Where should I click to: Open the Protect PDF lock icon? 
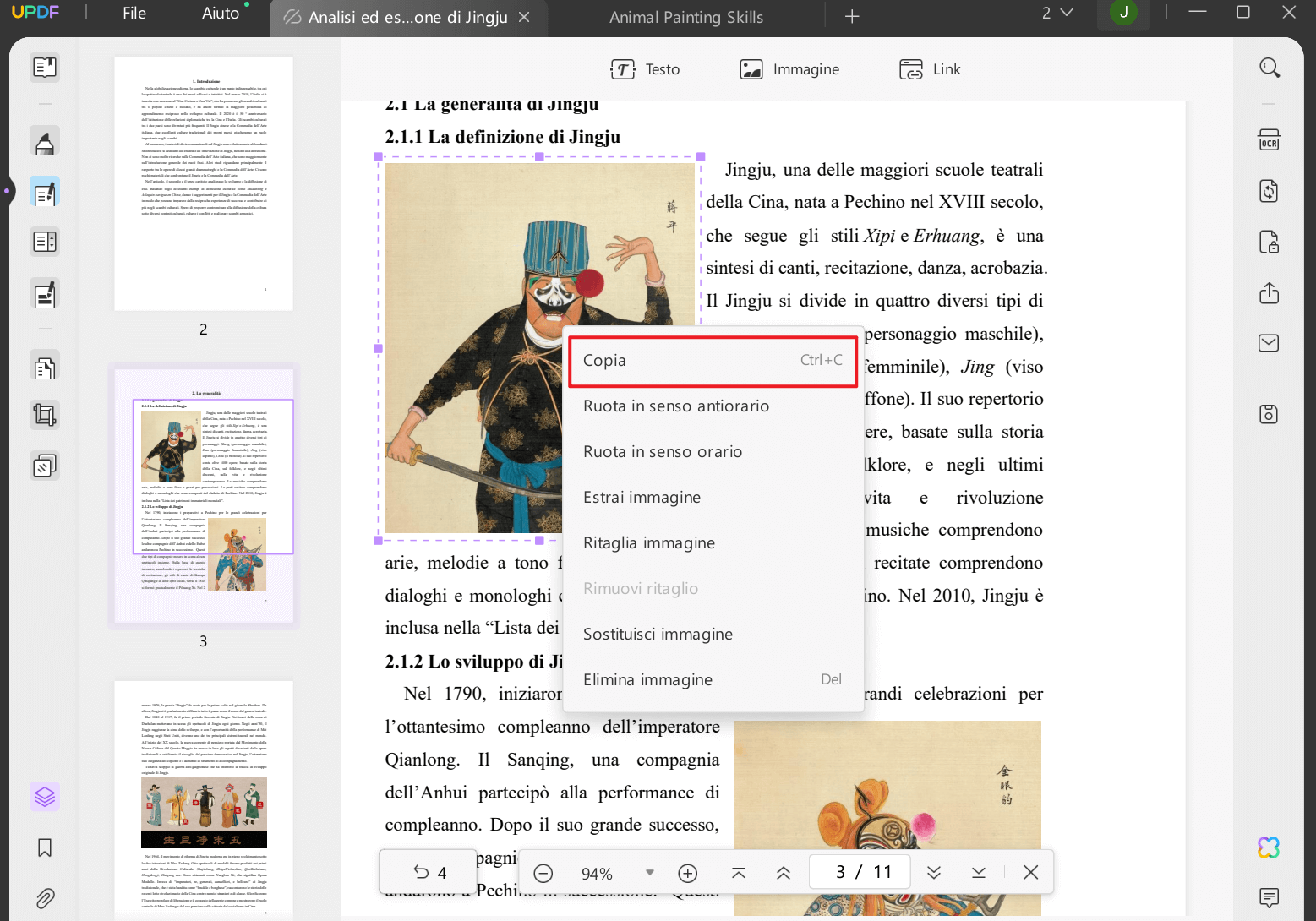1269,243
